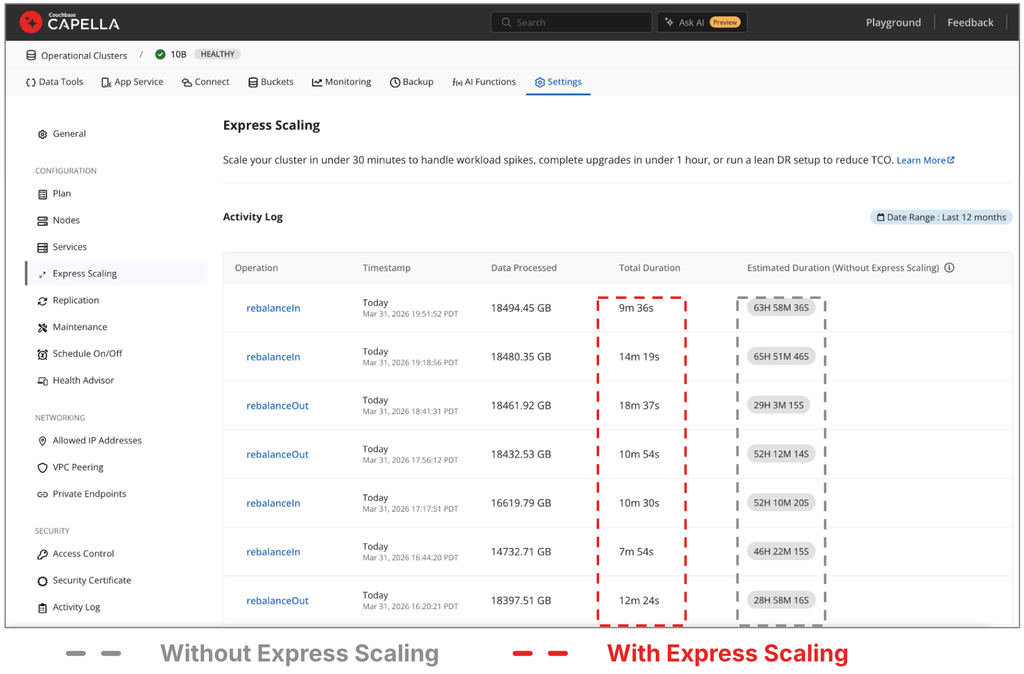
Task: Open the Monitoring tab
Action: tap(342, 82)
